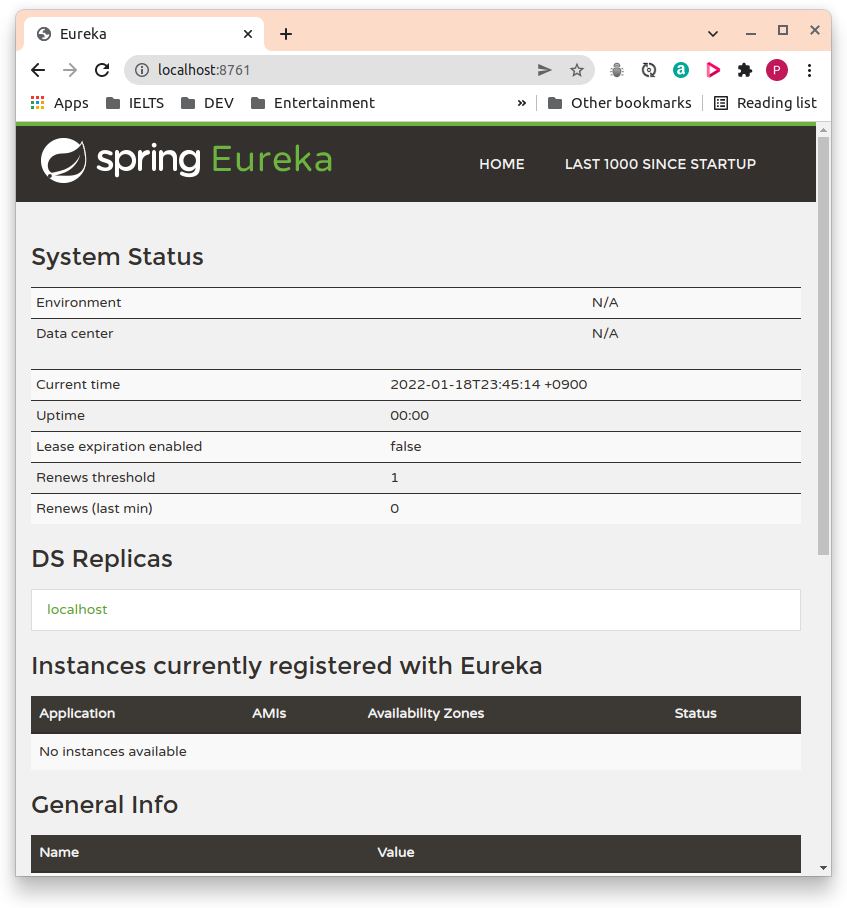Click the forward navigation arrow
This screenshot has width=847, height=908.
coord(70,70)
